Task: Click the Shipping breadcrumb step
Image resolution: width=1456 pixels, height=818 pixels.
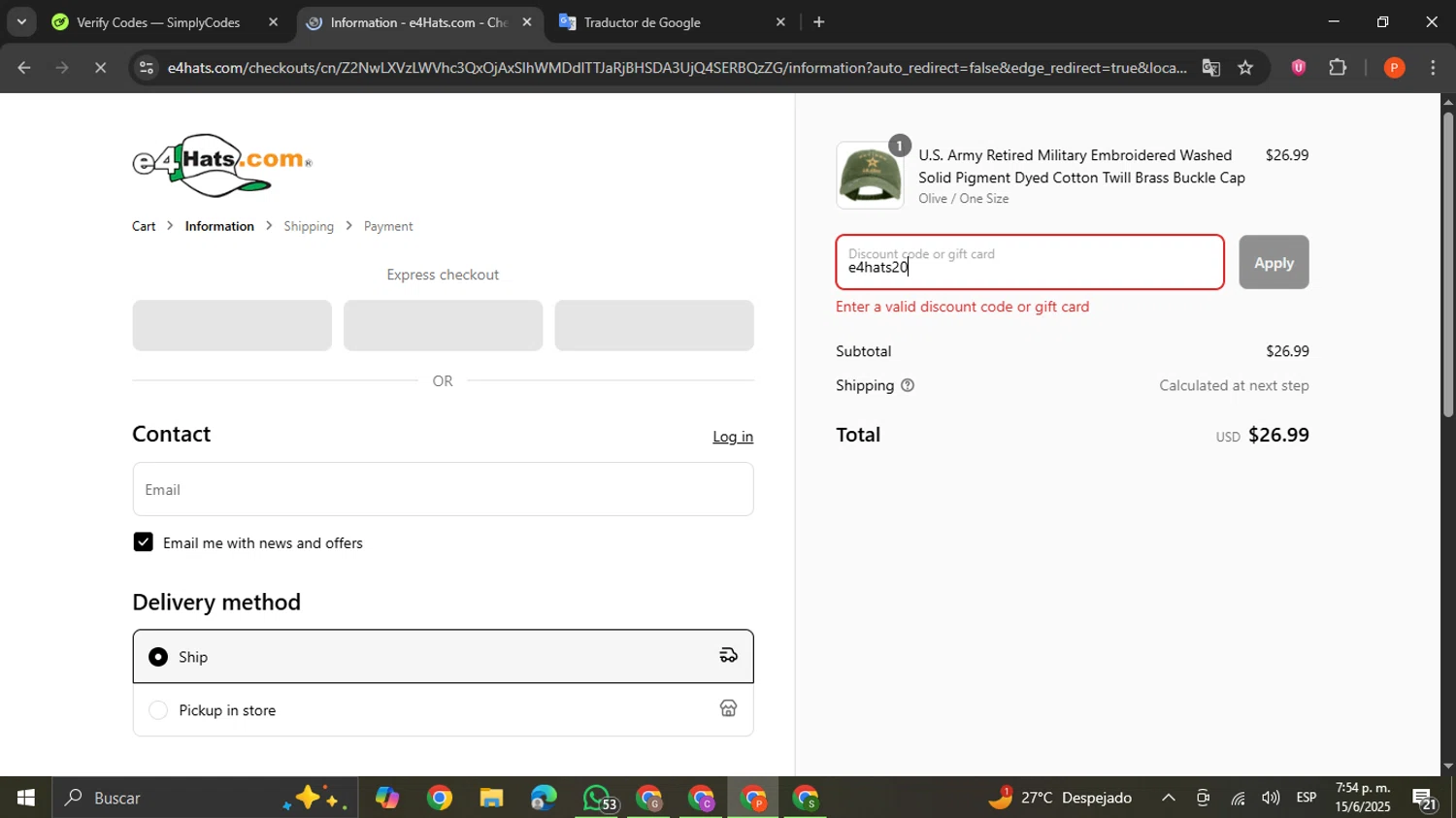Action: pyautogui.click(x=309, y=226)
